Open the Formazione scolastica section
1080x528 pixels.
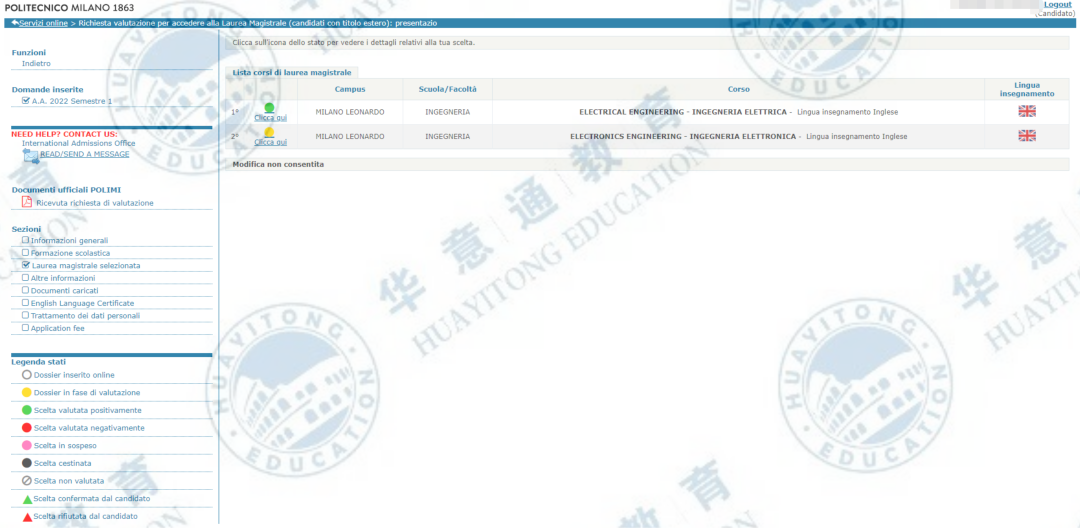click(70, 253)
